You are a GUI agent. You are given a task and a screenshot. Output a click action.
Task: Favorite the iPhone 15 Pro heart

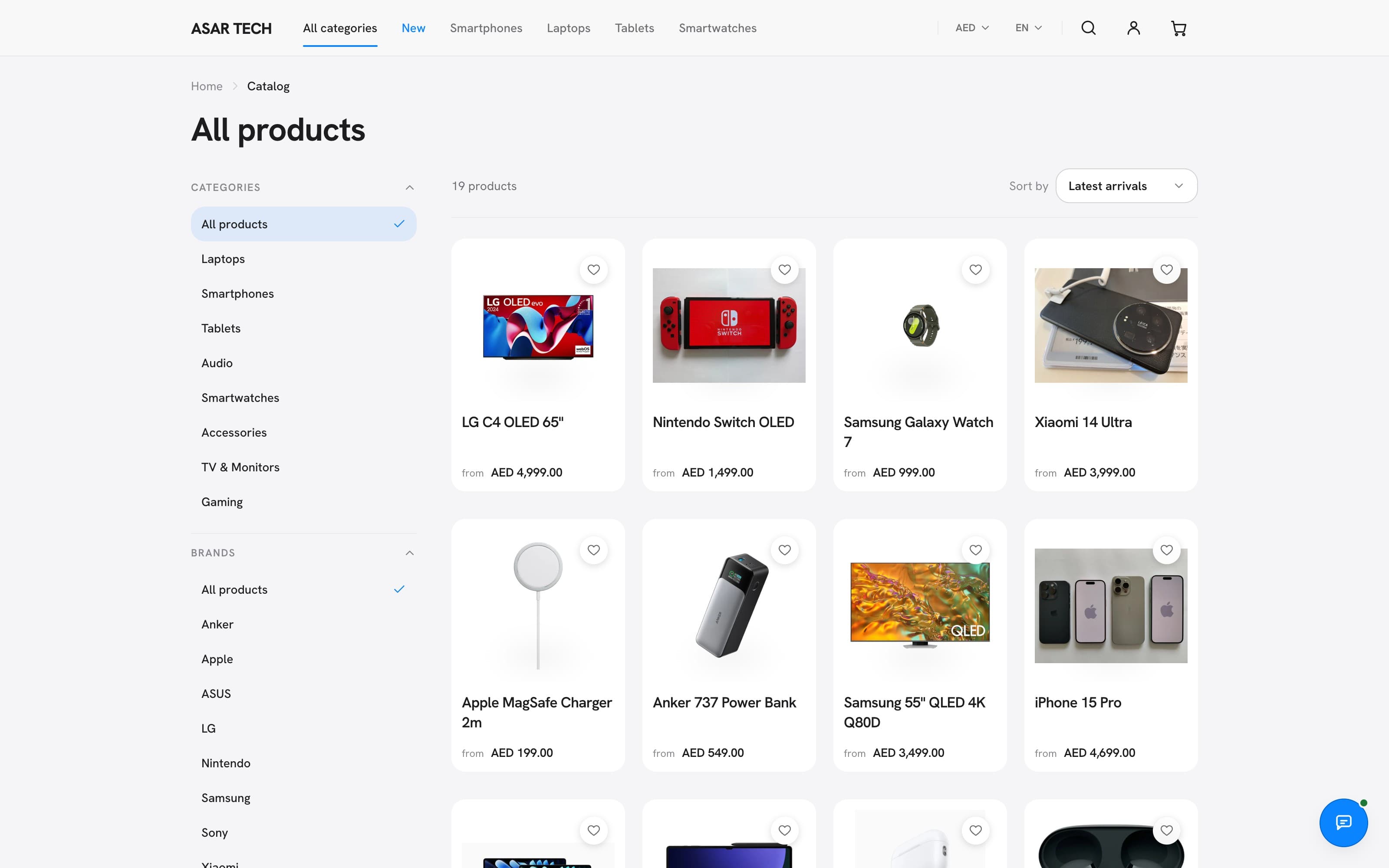1167,550
